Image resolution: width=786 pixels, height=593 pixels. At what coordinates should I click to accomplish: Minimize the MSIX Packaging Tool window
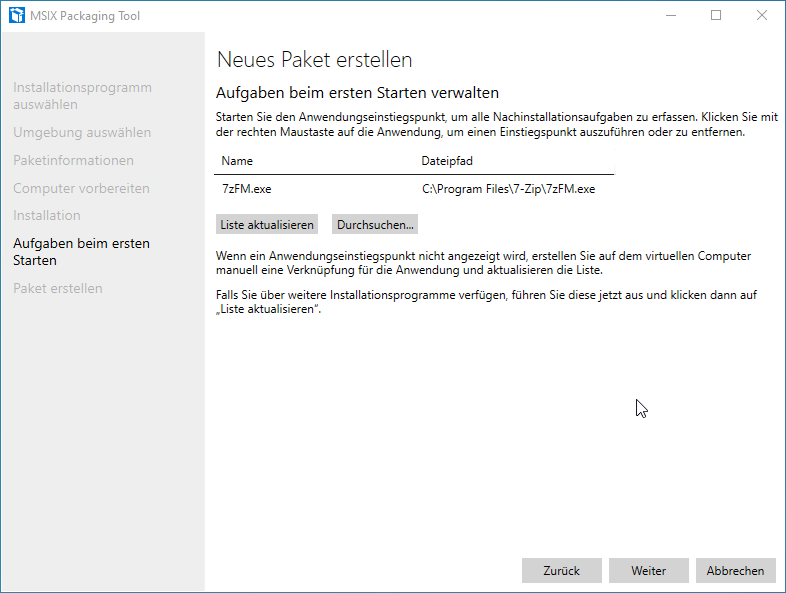(669, 16)
